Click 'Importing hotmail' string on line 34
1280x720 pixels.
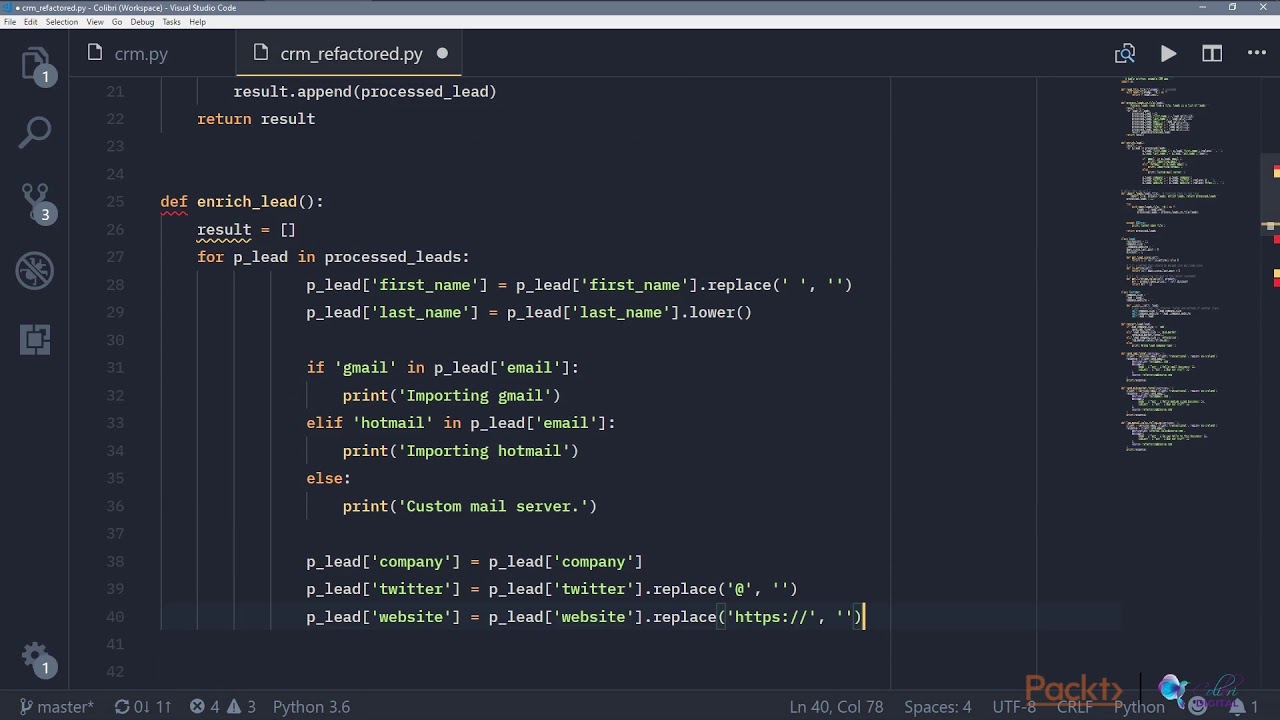click(x=483, y=451)
